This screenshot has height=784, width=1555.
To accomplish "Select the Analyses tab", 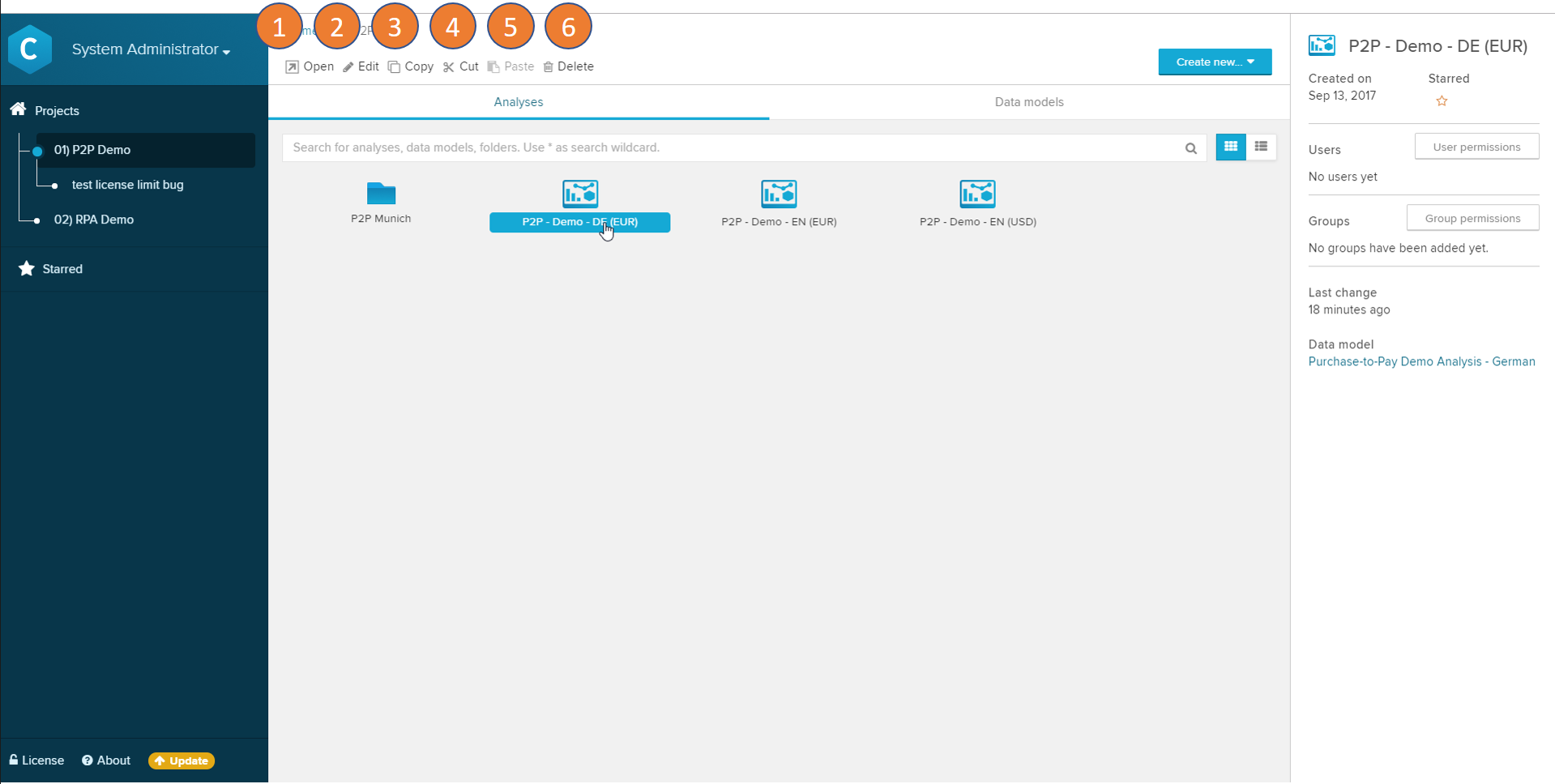I will pos(519,102).
